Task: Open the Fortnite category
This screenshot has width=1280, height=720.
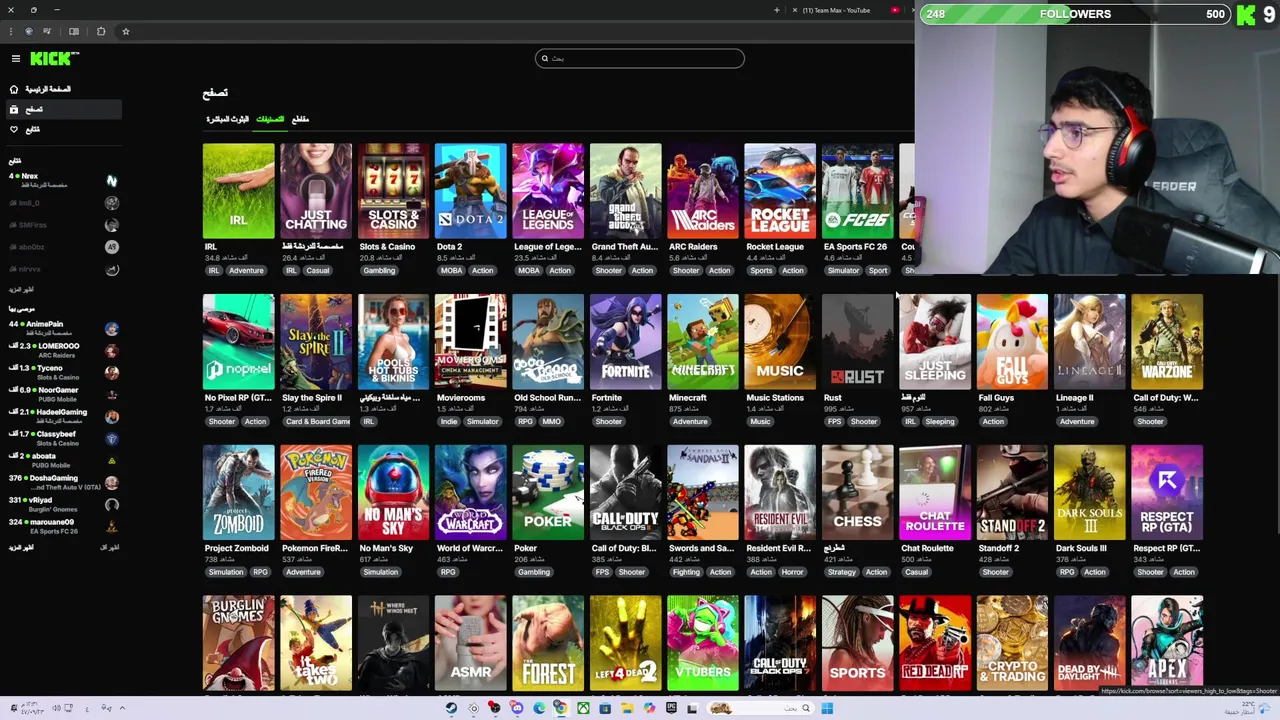Action: [x=626, y=342]
